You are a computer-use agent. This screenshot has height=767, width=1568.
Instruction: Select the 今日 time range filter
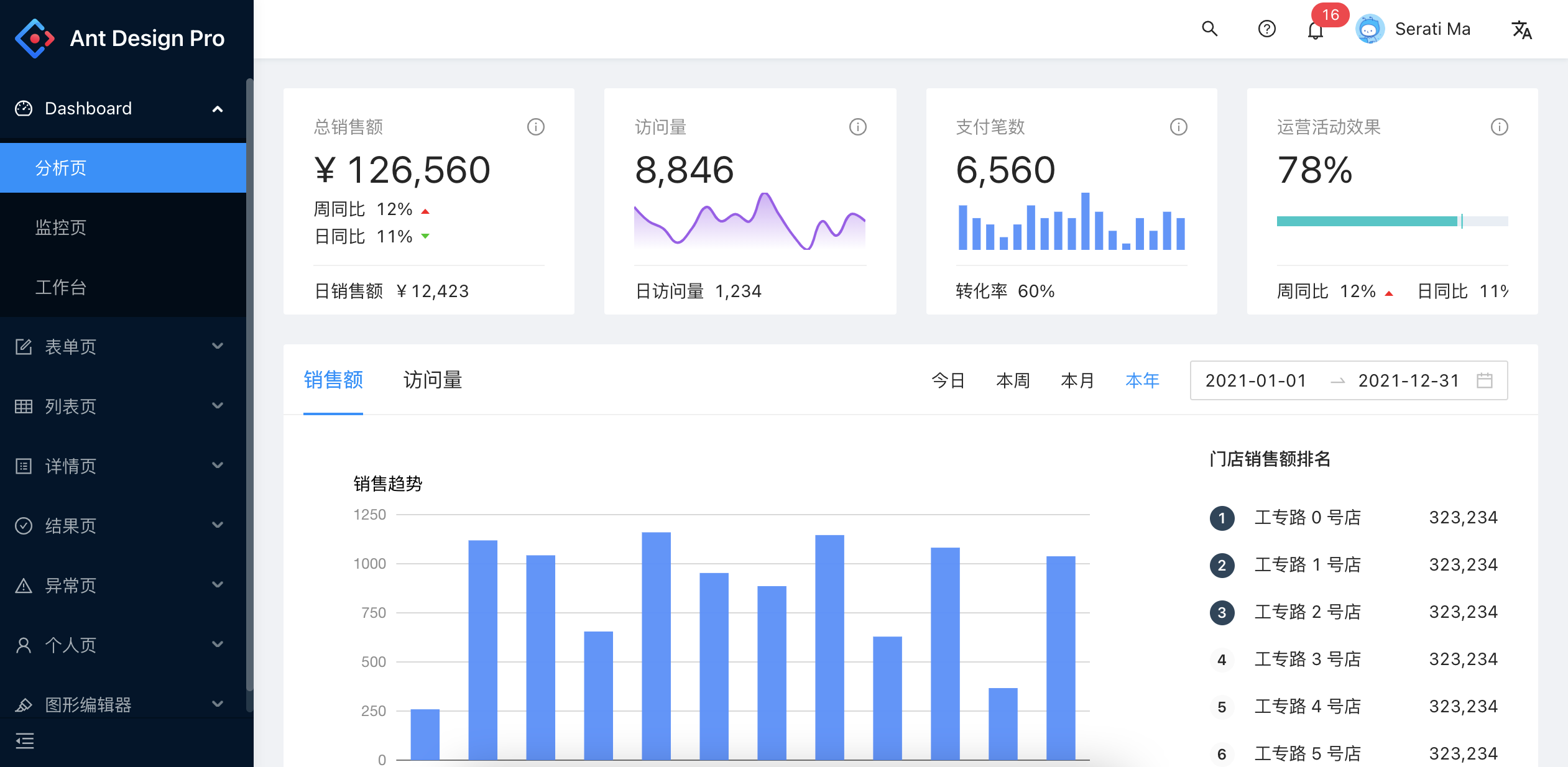click(x=948, y=380)
